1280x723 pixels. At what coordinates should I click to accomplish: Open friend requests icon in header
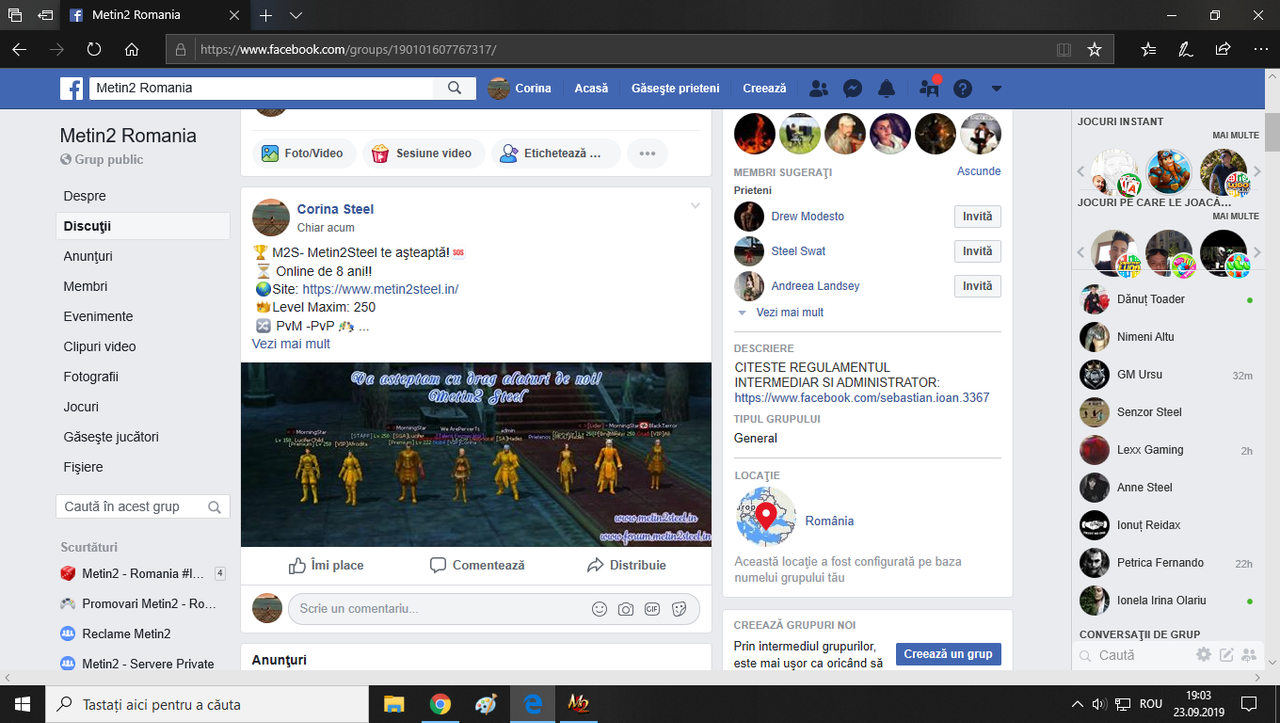pyautogui.click(x=819, y=89)
